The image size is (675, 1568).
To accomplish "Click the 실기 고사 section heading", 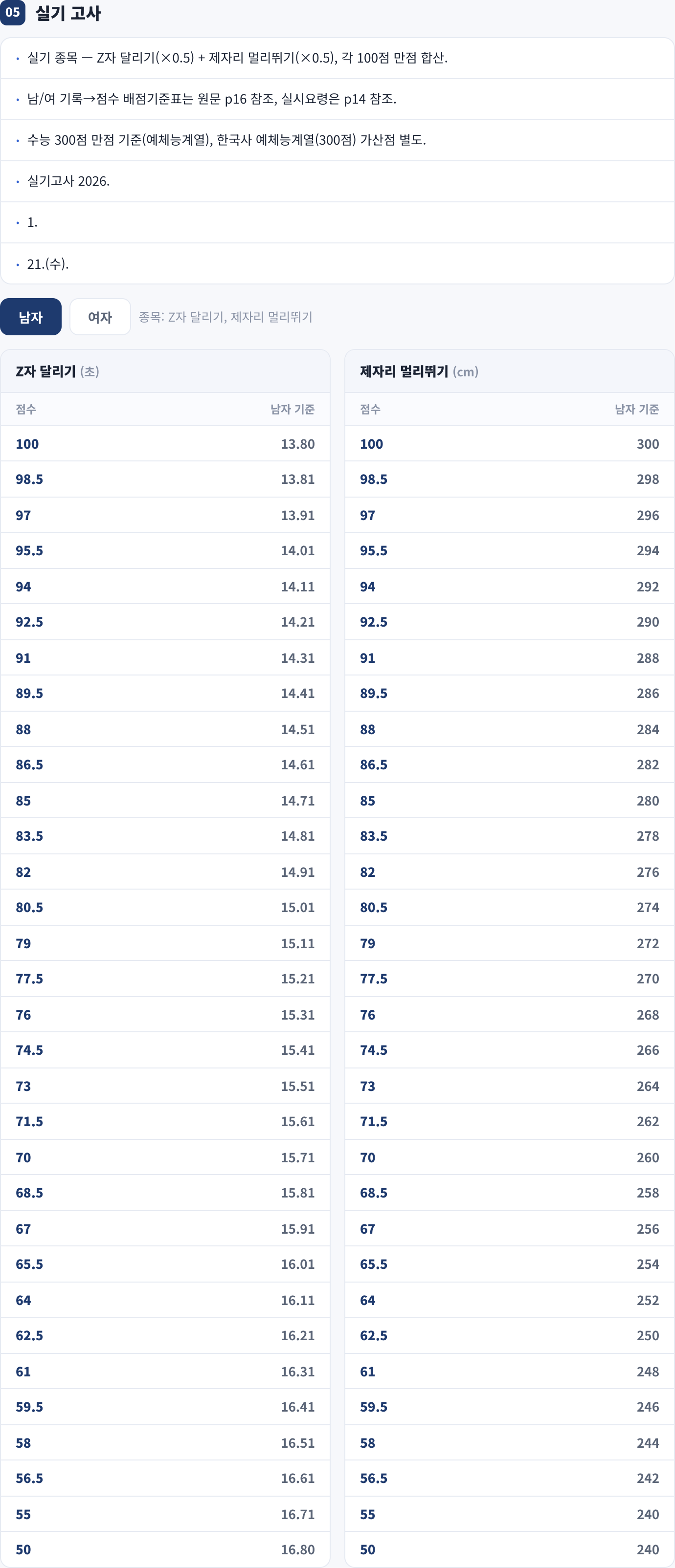I will (x=68, y=13).
